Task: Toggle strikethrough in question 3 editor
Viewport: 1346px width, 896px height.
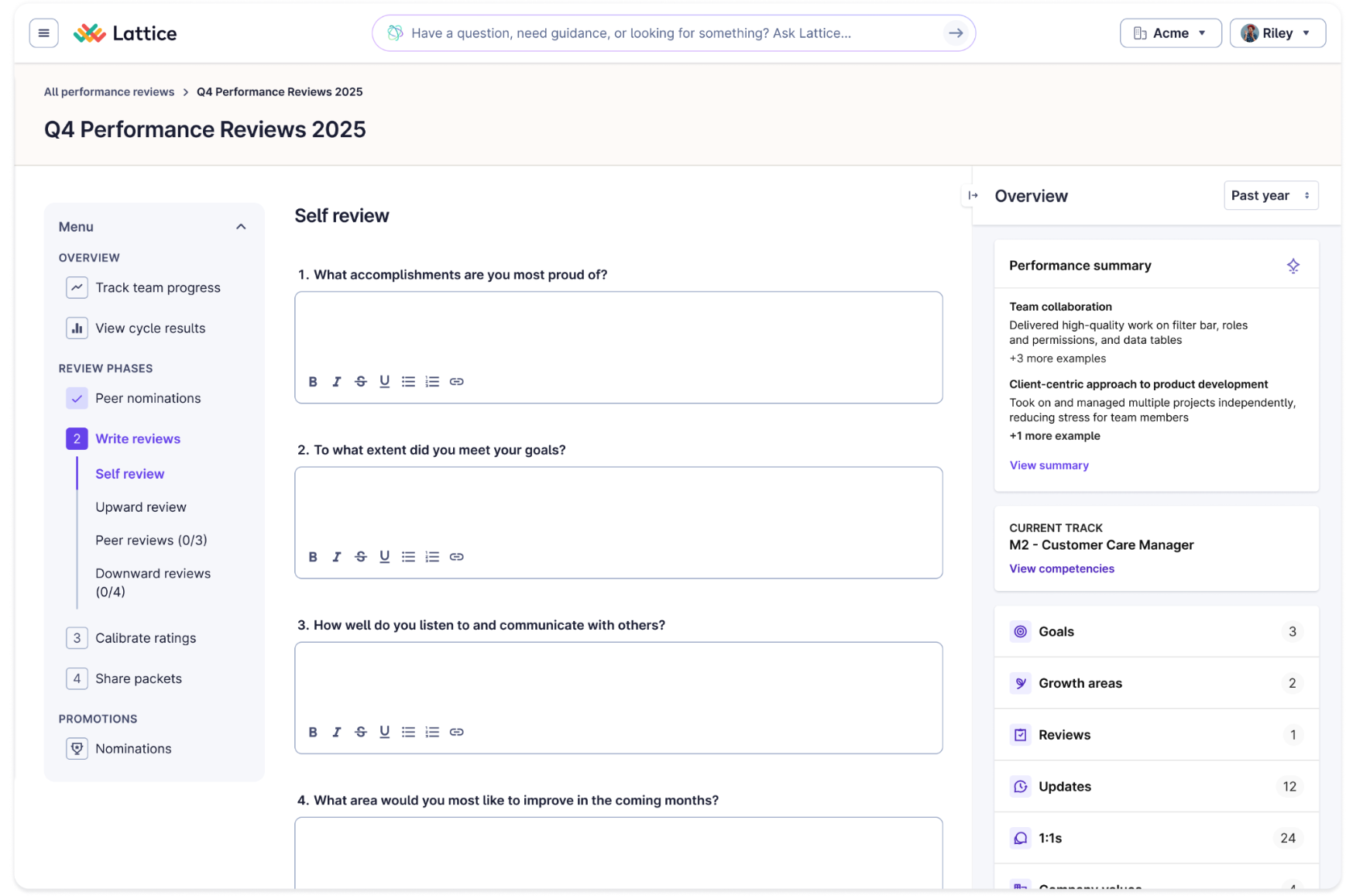Action: click(x=361, y=732)
